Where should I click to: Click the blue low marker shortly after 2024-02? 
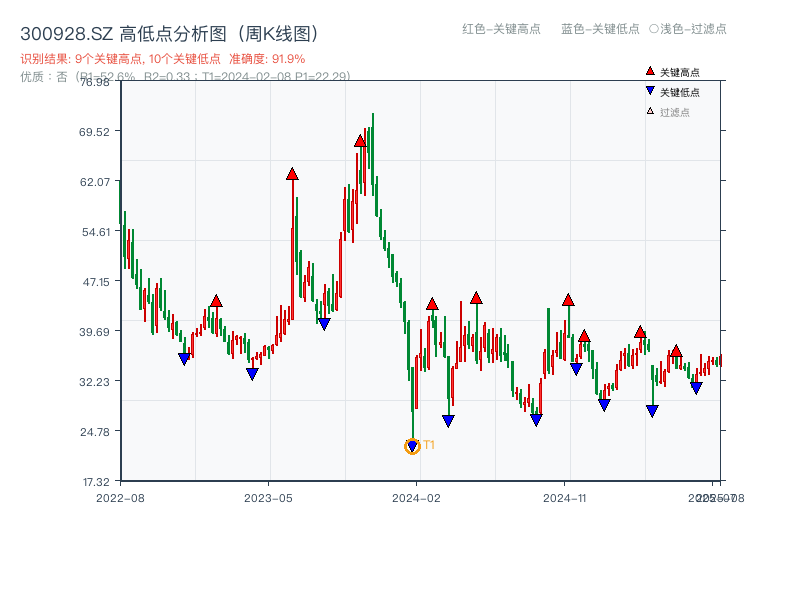point(447,418)
